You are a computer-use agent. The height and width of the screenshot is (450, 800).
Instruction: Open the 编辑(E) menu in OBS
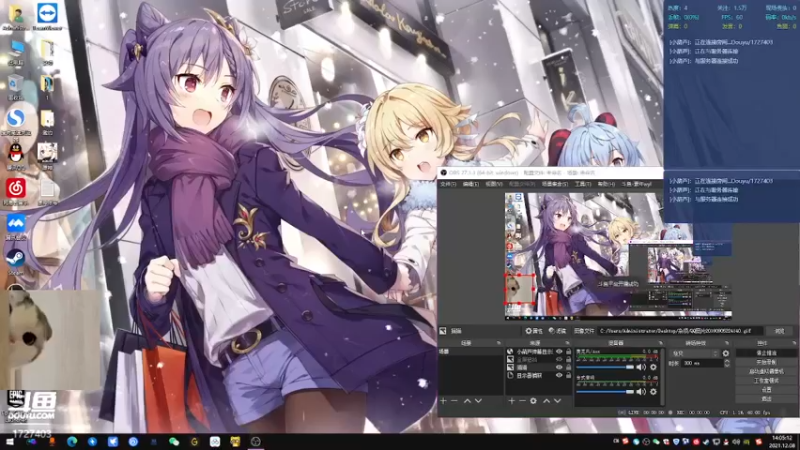(470, 184)
